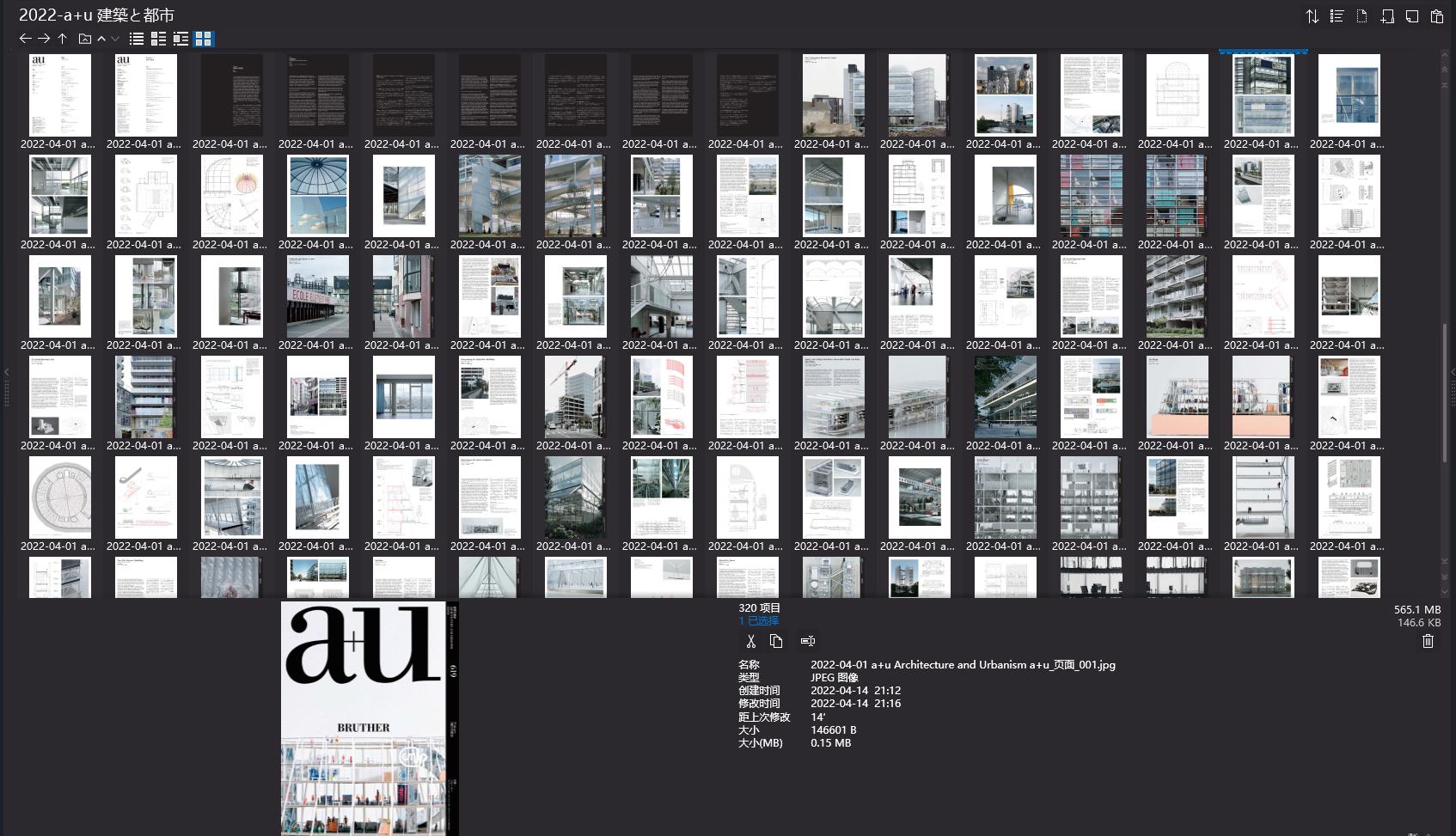Screen dimensions: 1456x836
Task: Switch to plain list view
Action: click(136, 39)
